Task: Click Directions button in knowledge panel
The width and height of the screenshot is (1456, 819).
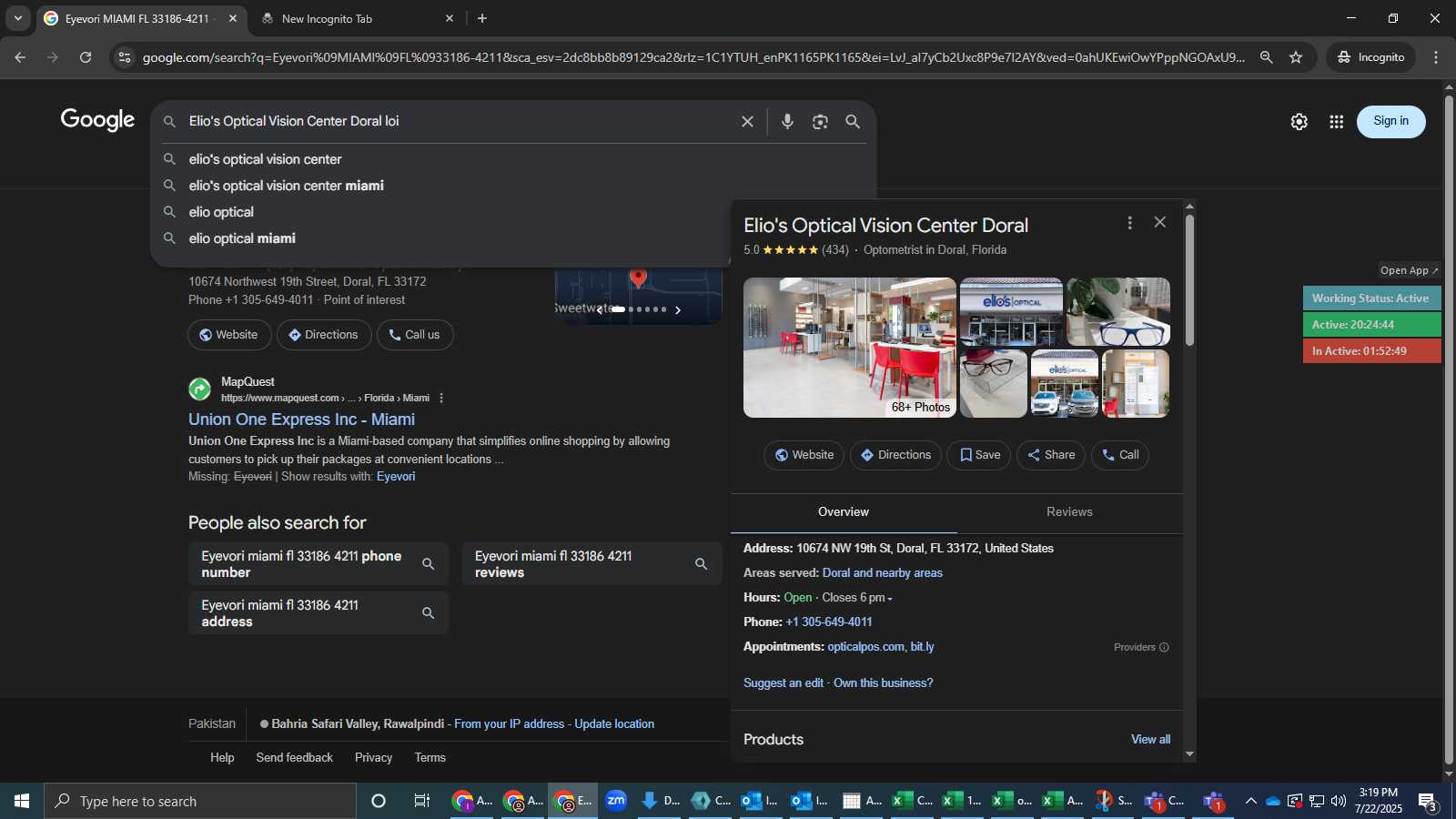Action: [896, 455]
